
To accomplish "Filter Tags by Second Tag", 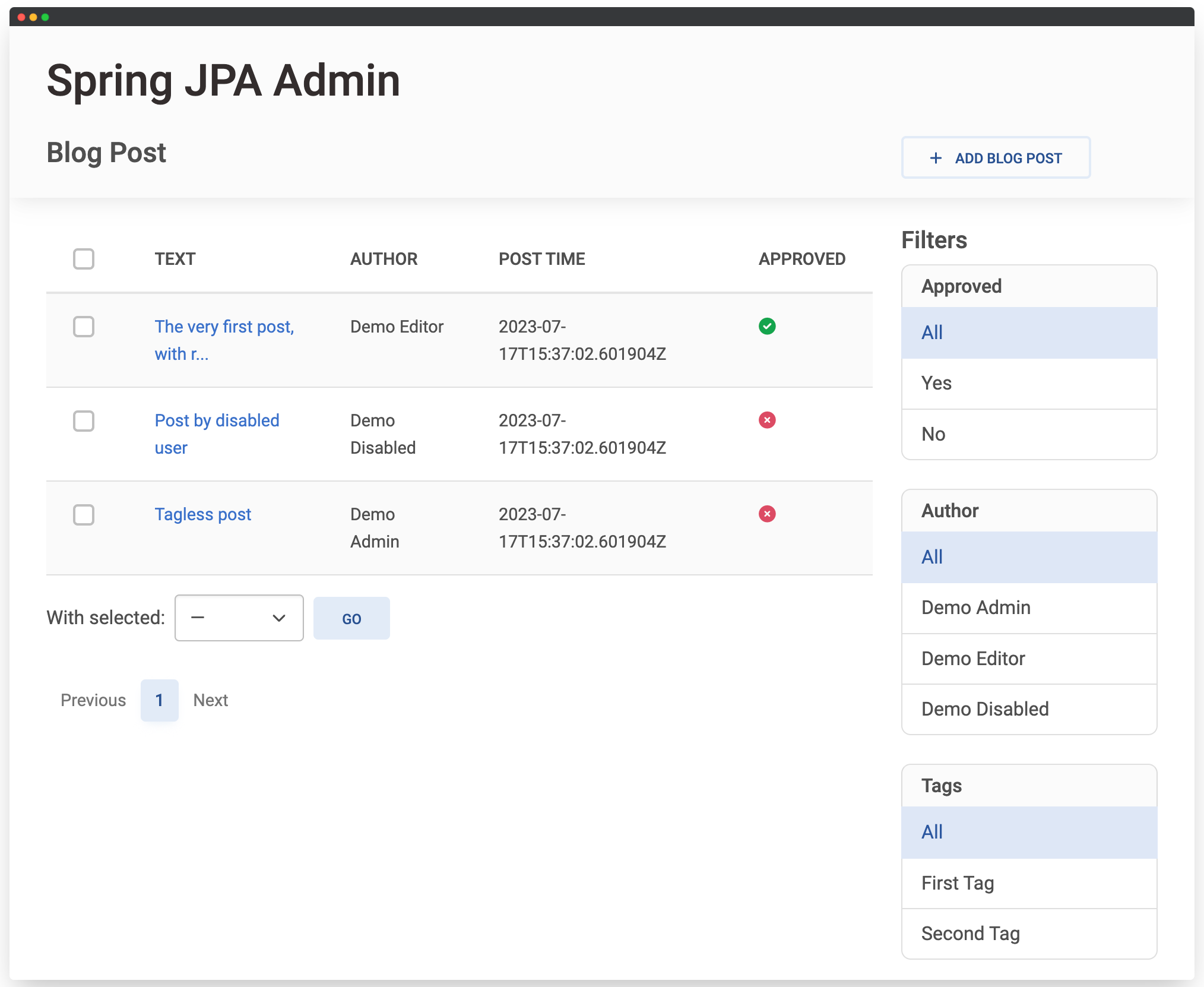I will pyautogui.click(x=1029, y=934).
